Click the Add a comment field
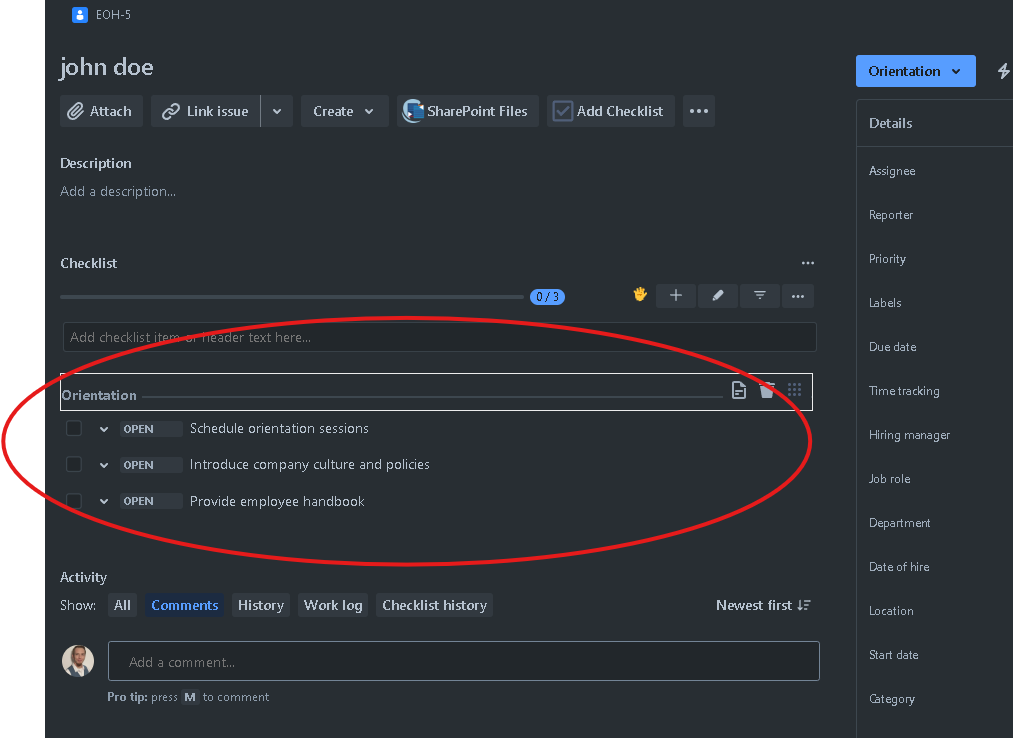The image size is (1013, 738). click(463, 661)
